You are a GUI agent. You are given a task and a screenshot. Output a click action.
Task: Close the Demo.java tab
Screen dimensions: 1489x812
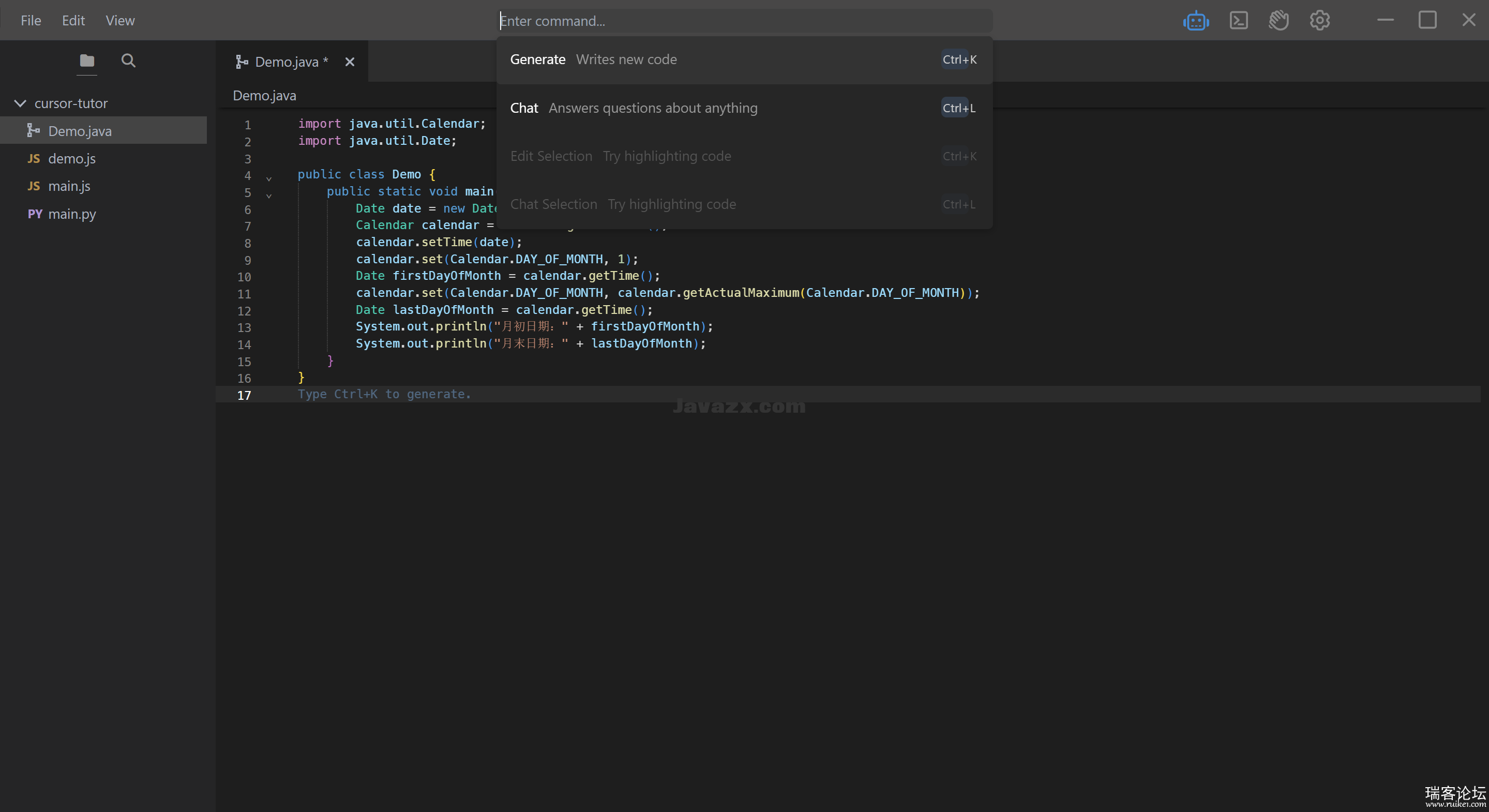coord(350,62)
